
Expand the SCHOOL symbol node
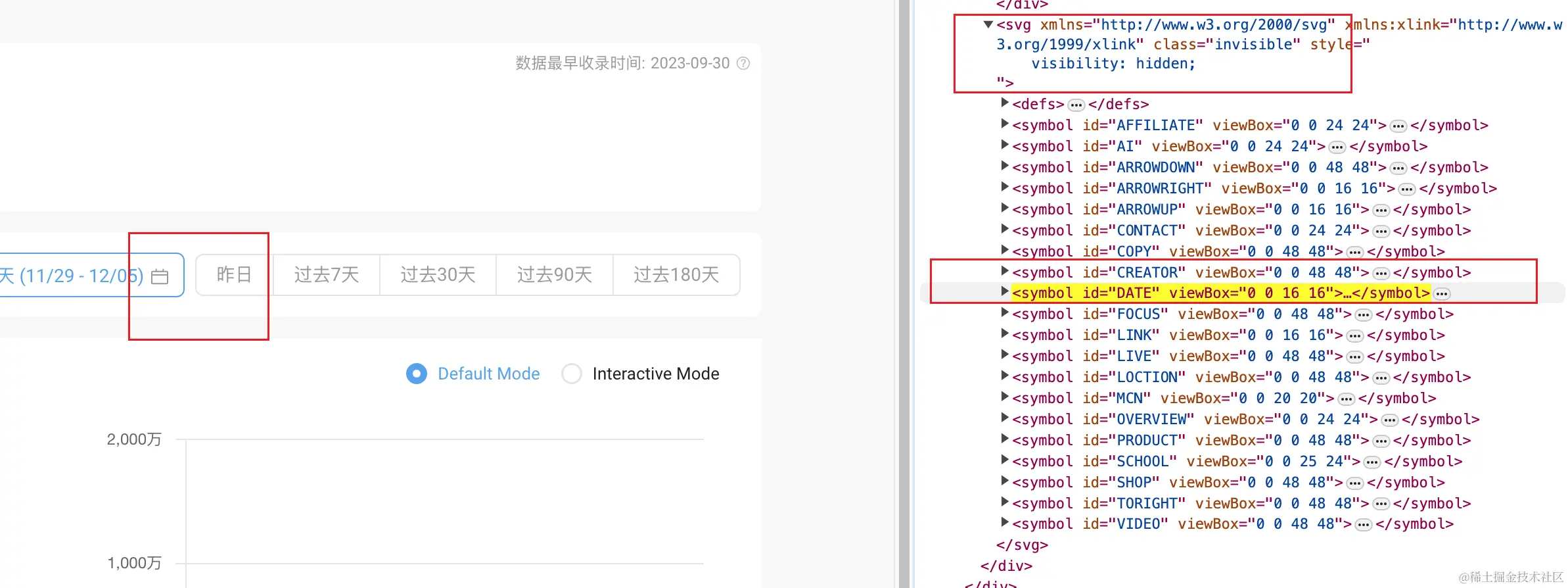pyautogui.click(x=1004, y=460)
